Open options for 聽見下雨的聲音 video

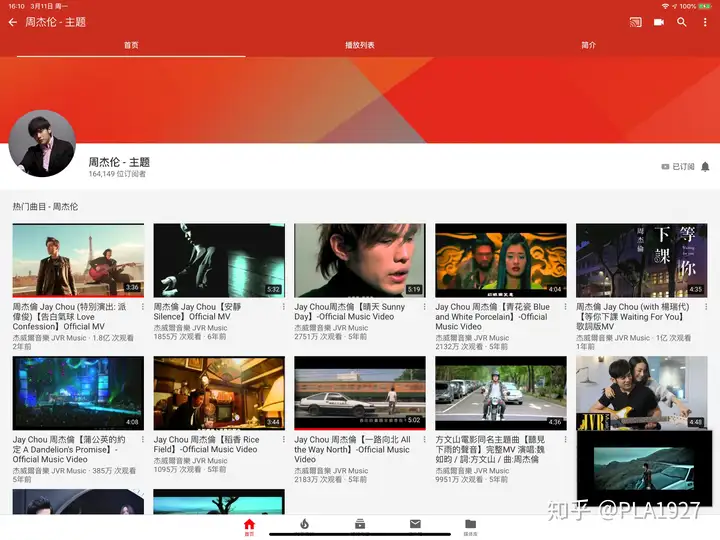[565, 439]
